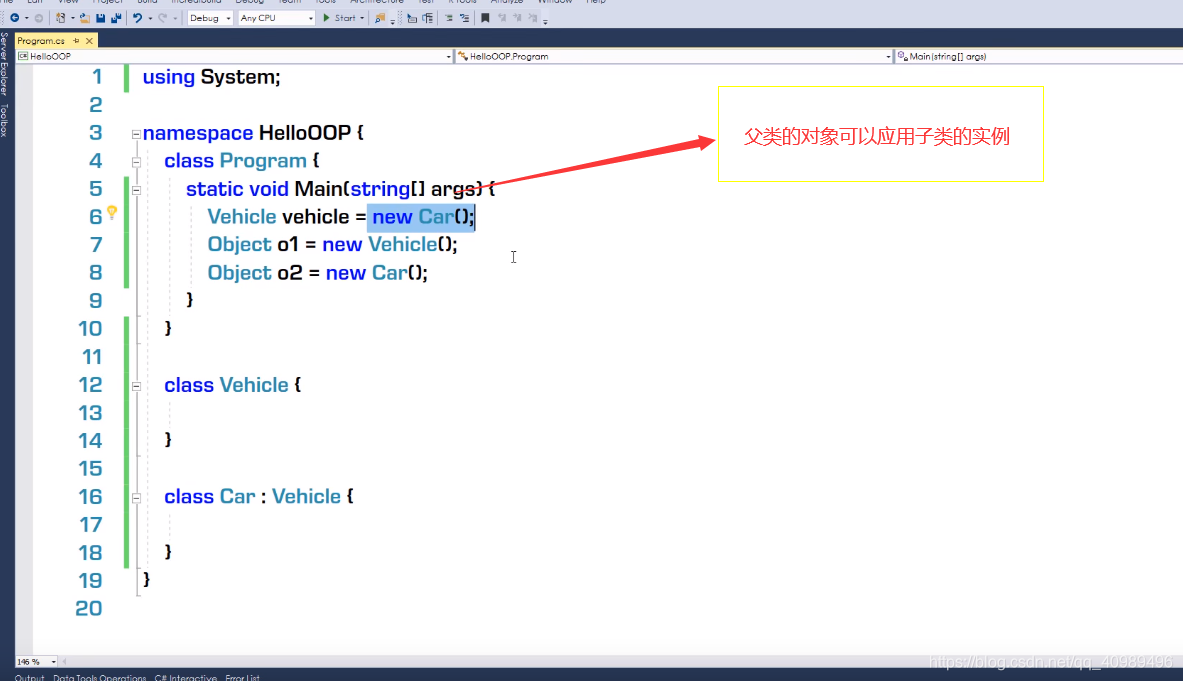Open Find in Files from toolbar
Image resolution: width=1183 pixels, height=681 pixels.
[380, 18]
